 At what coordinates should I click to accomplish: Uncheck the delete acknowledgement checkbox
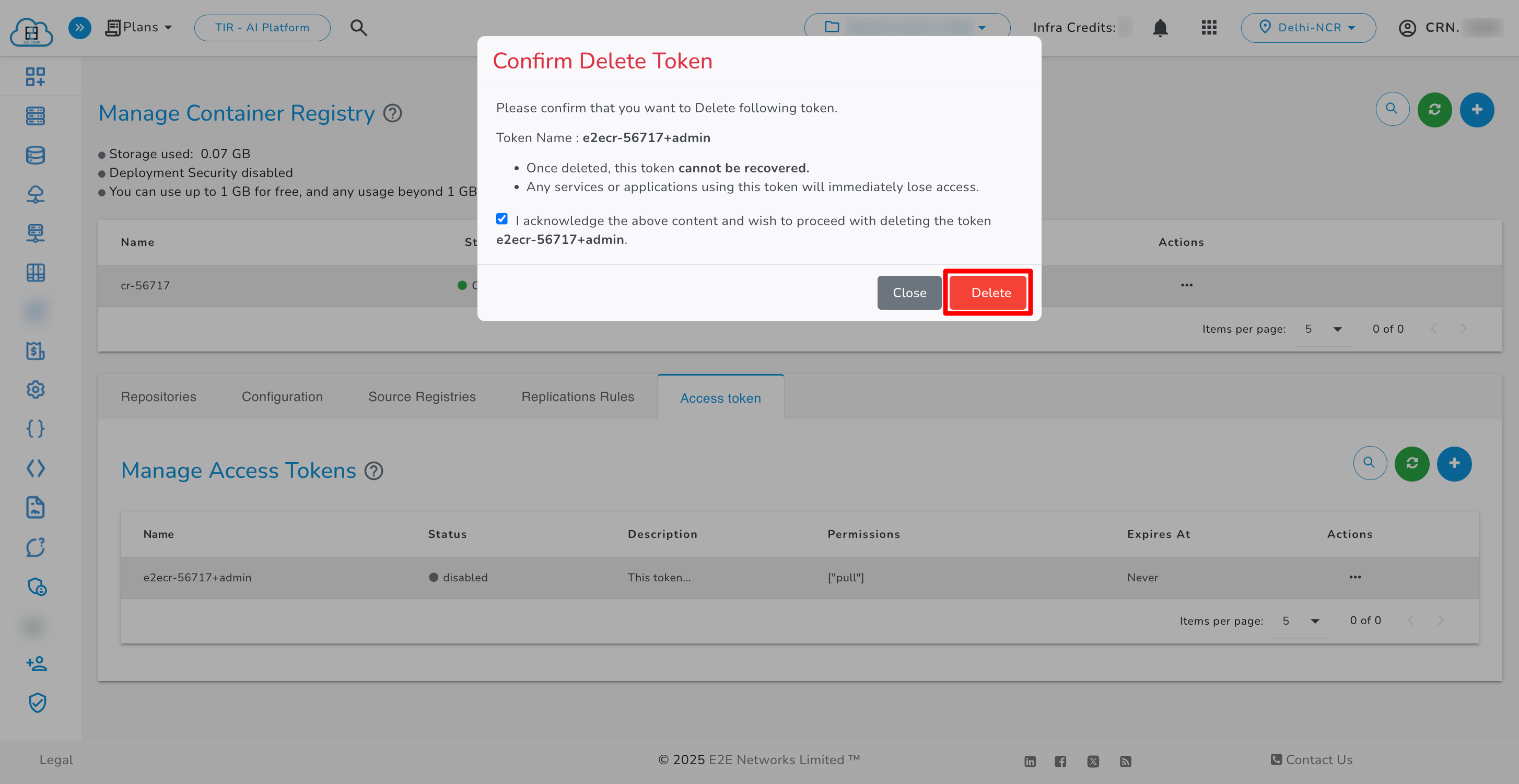pyautogui.click(x=502, y=219)
